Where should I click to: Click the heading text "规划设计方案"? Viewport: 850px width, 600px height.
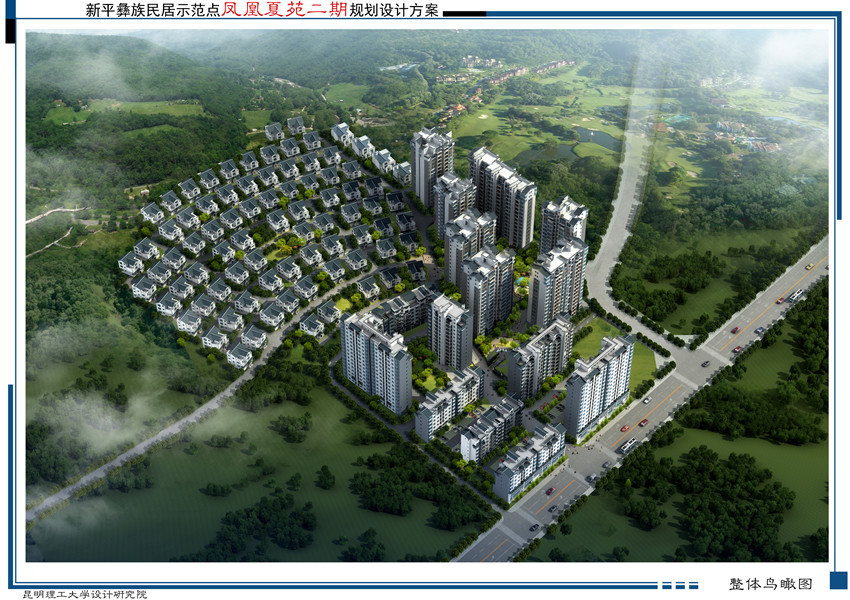point(394,10)
